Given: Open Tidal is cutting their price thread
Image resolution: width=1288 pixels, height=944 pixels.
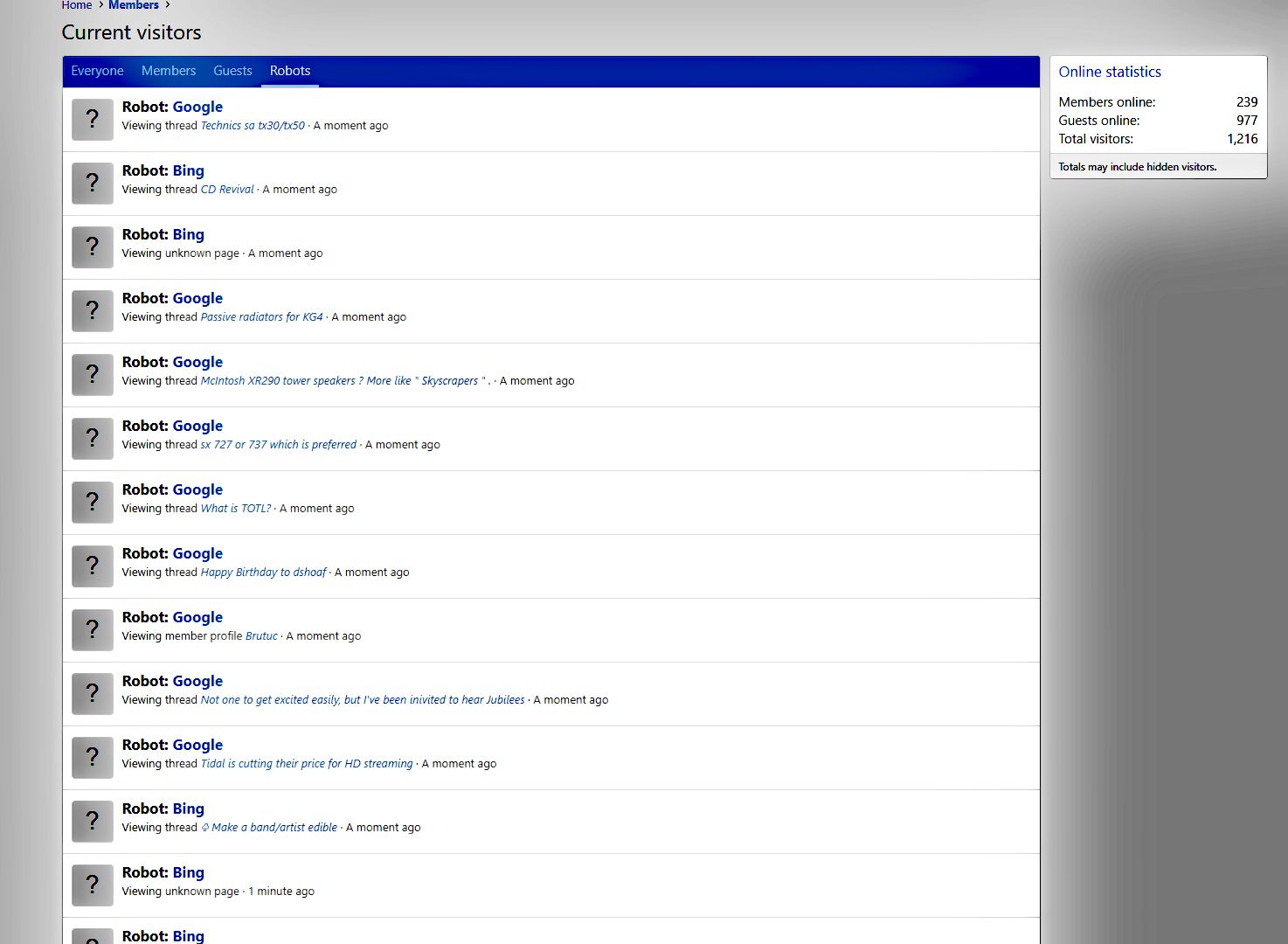Looking at the screenshot, I should tap(307, 764).
